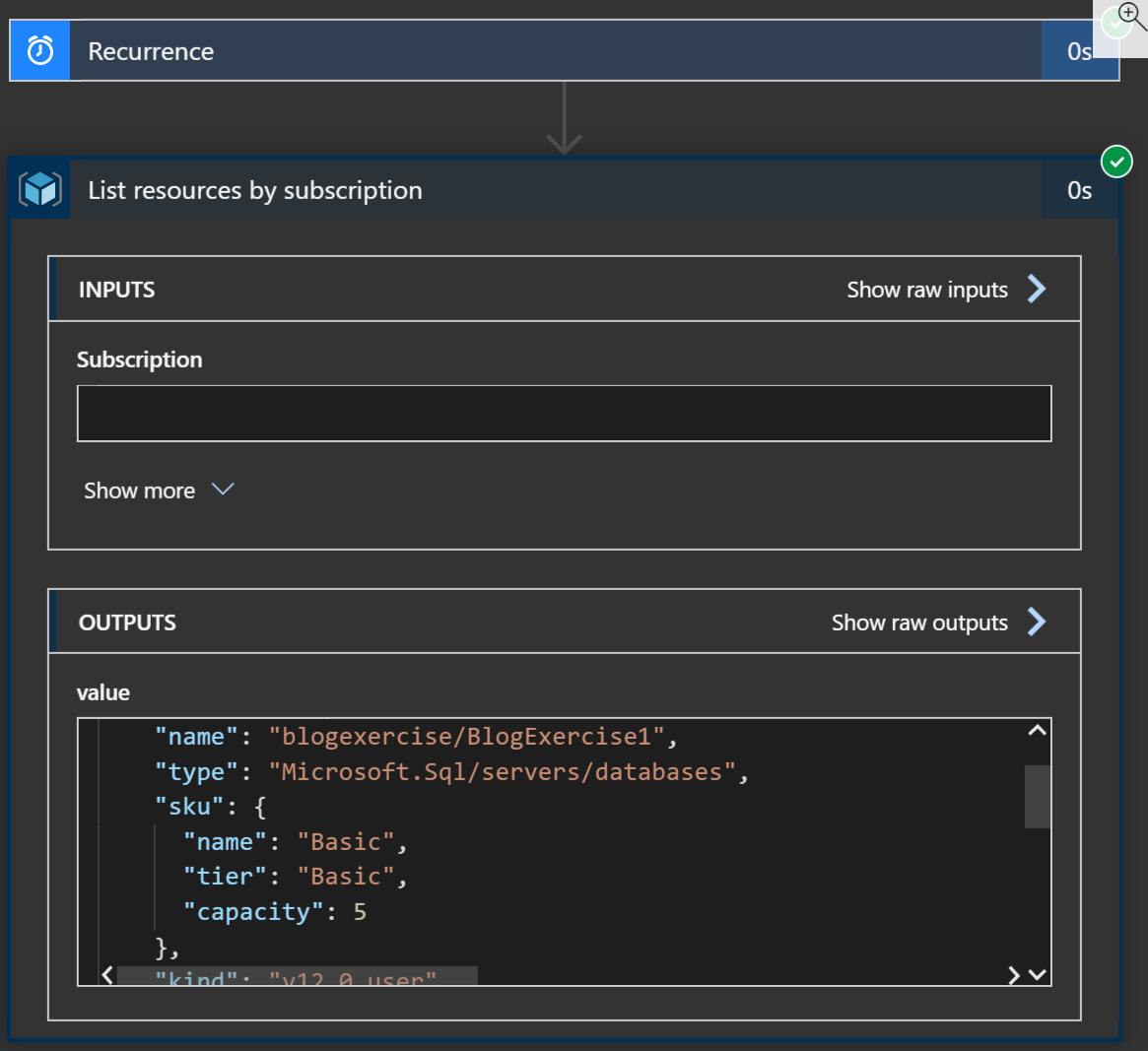Click the green success checkmark badge

point(1116,162)
